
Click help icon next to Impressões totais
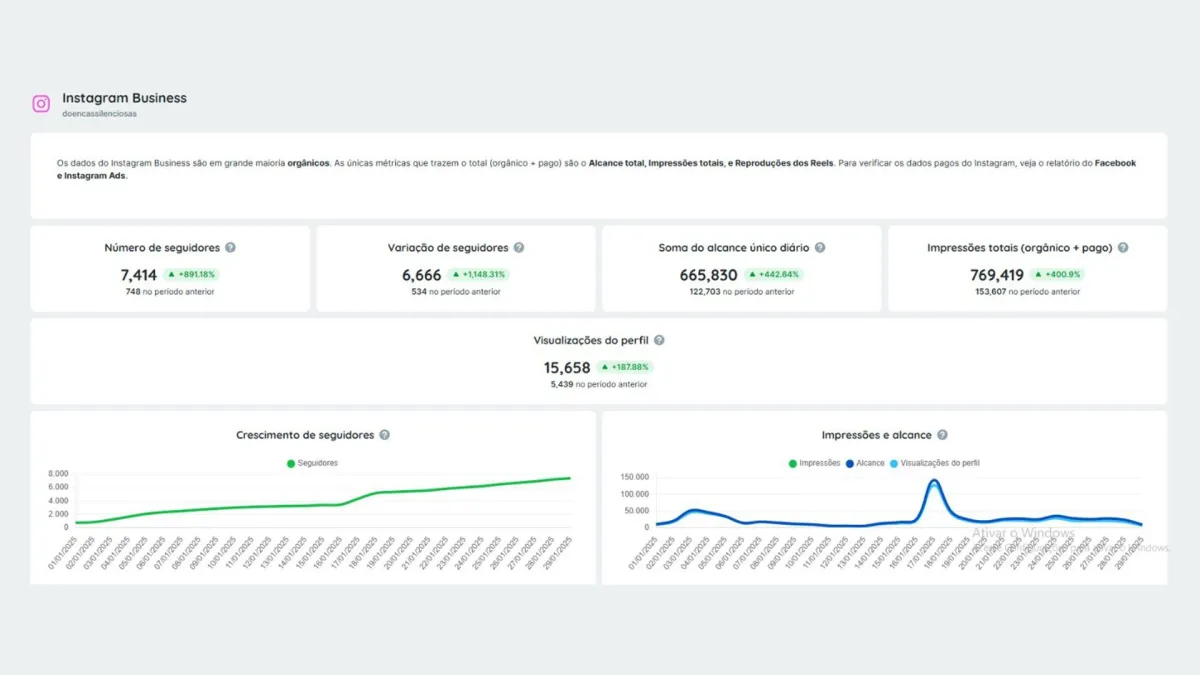coord(1123,247)
